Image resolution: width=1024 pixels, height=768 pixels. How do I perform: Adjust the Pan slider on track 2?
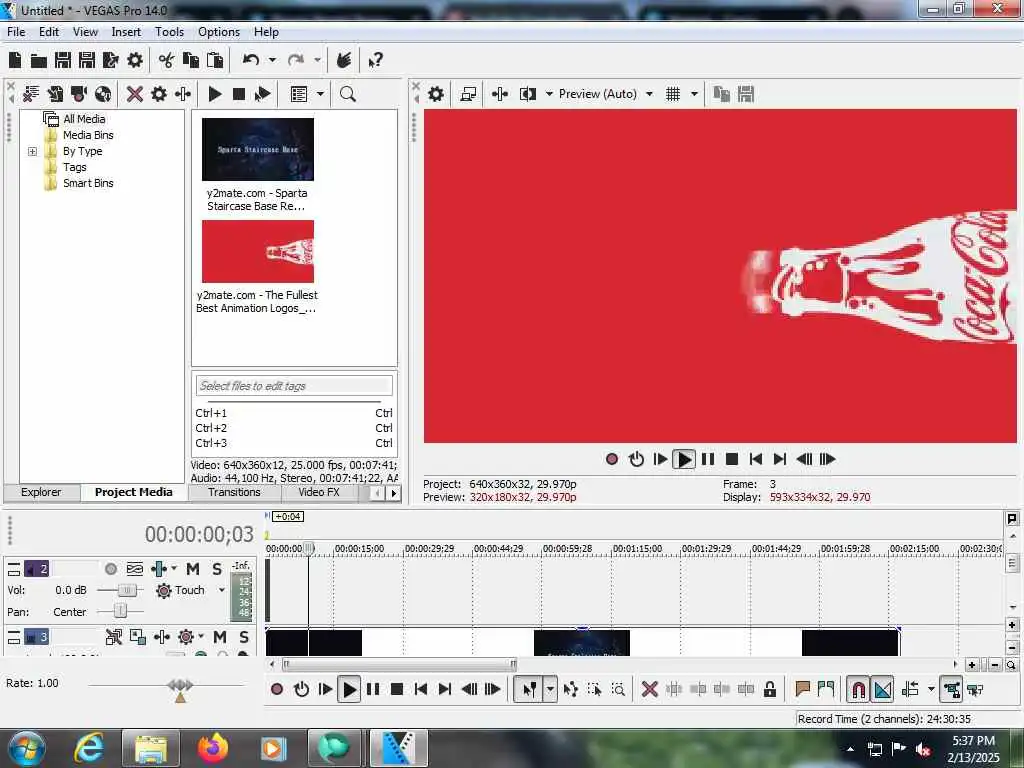(120, 611)
